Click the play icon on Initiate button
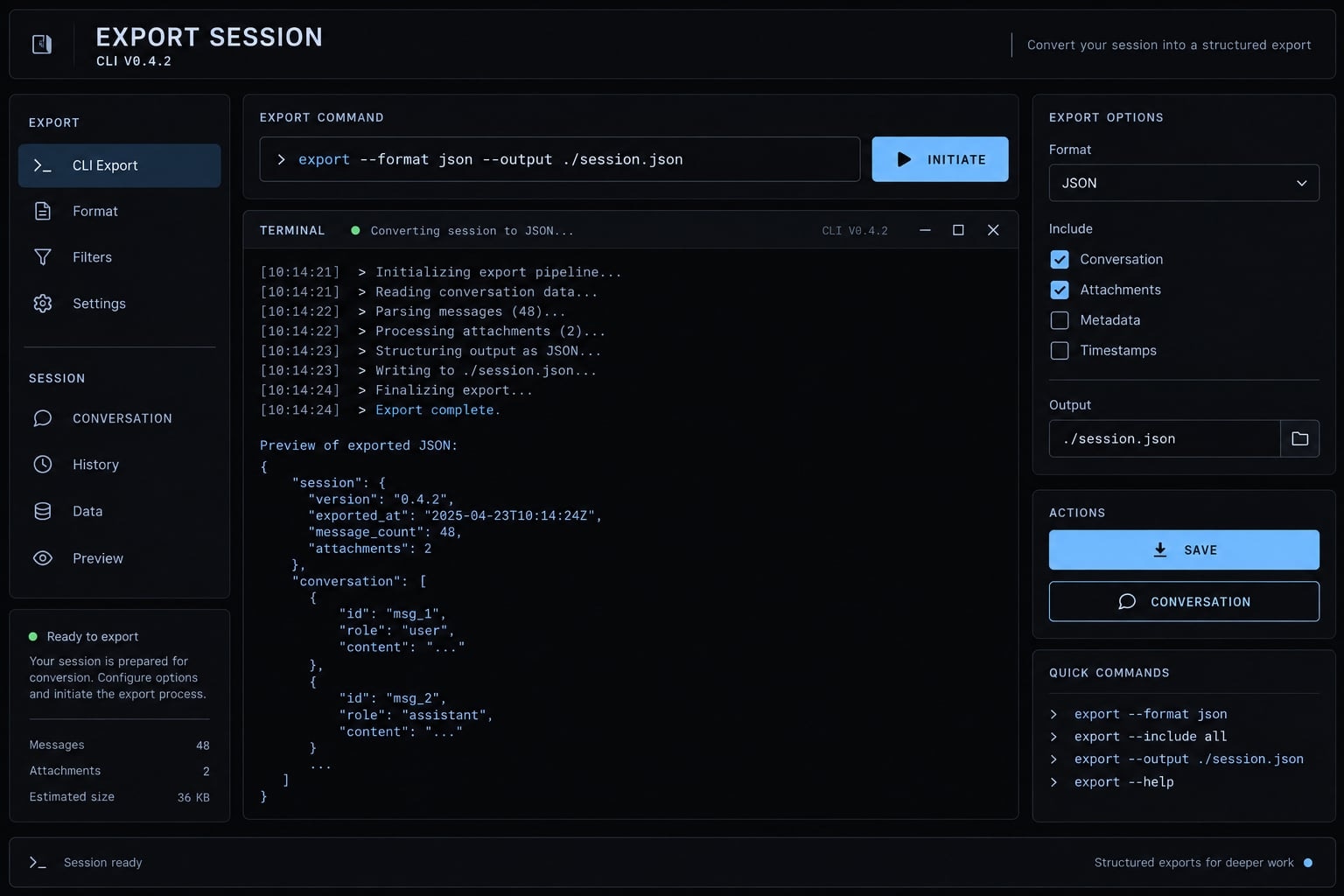Image resolution: width=1344 pixels, height=896 pixels. click(x=904, y=159)
